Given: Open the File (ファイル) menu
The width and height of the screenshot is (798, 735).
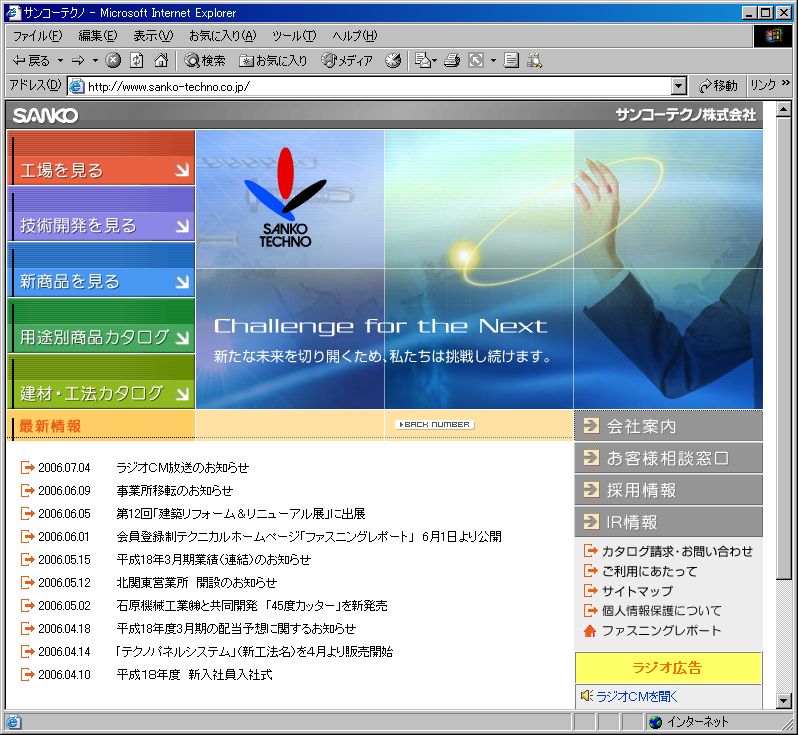Looking at the screenshot, I should pos(37,36).
